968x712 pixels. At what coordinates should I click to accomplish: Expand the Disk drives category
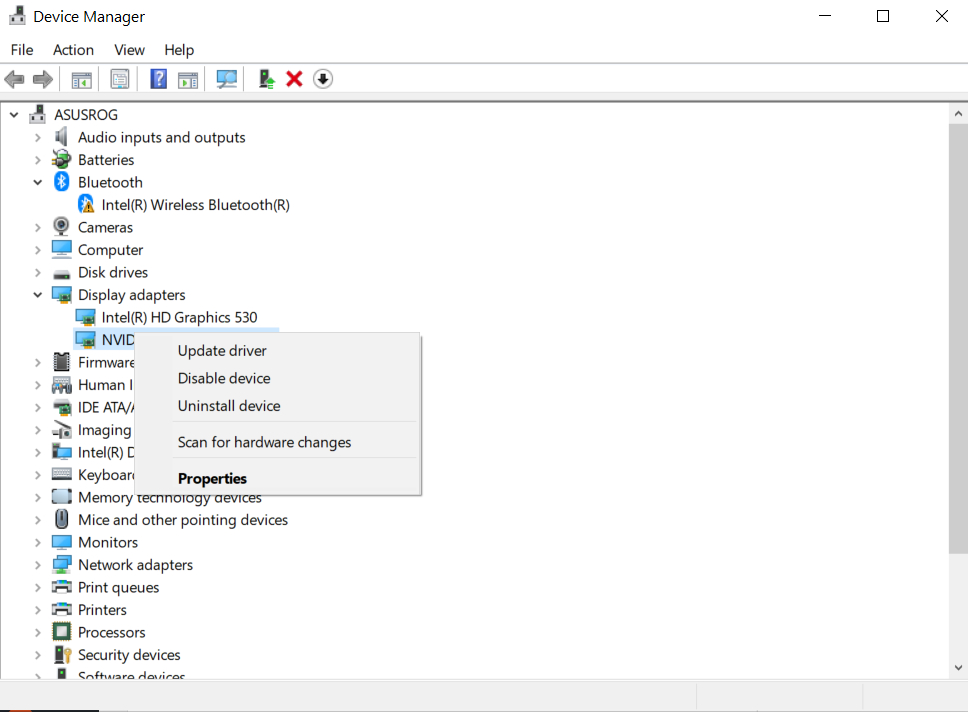point(38,272)
